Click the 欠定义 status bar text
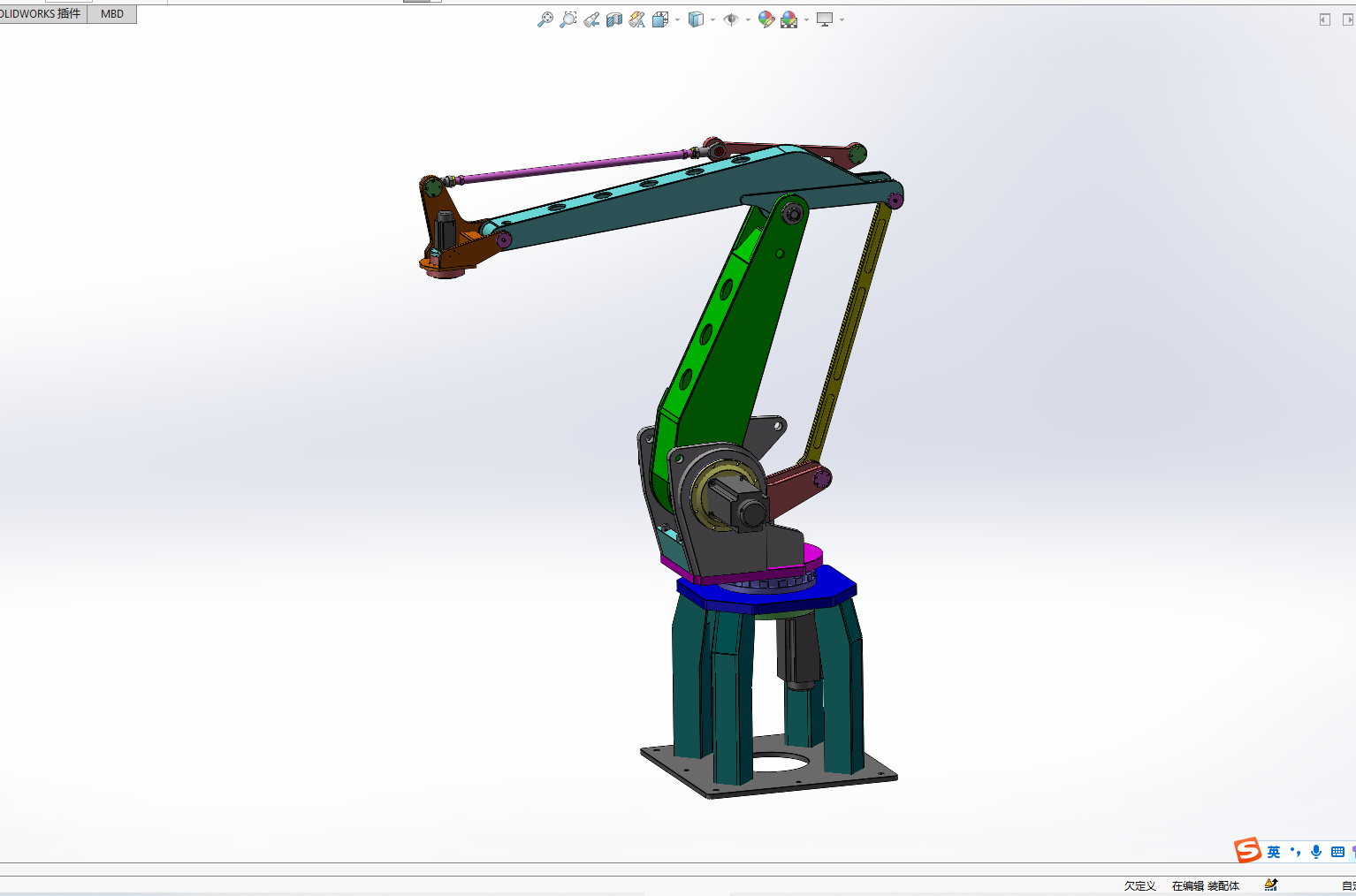Image resolution: width=1356 pixels, height=896 pixels. click(1139, 885)
